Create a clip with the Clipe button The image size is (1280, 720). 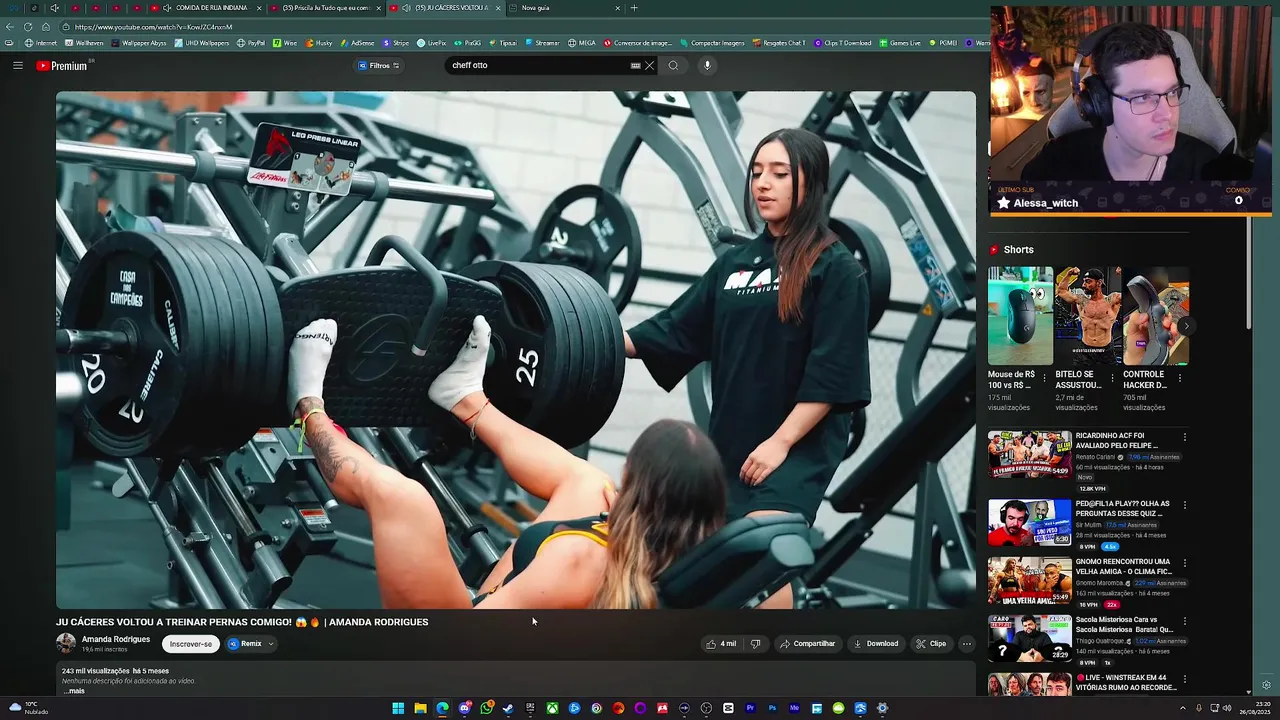pos(931,644)
